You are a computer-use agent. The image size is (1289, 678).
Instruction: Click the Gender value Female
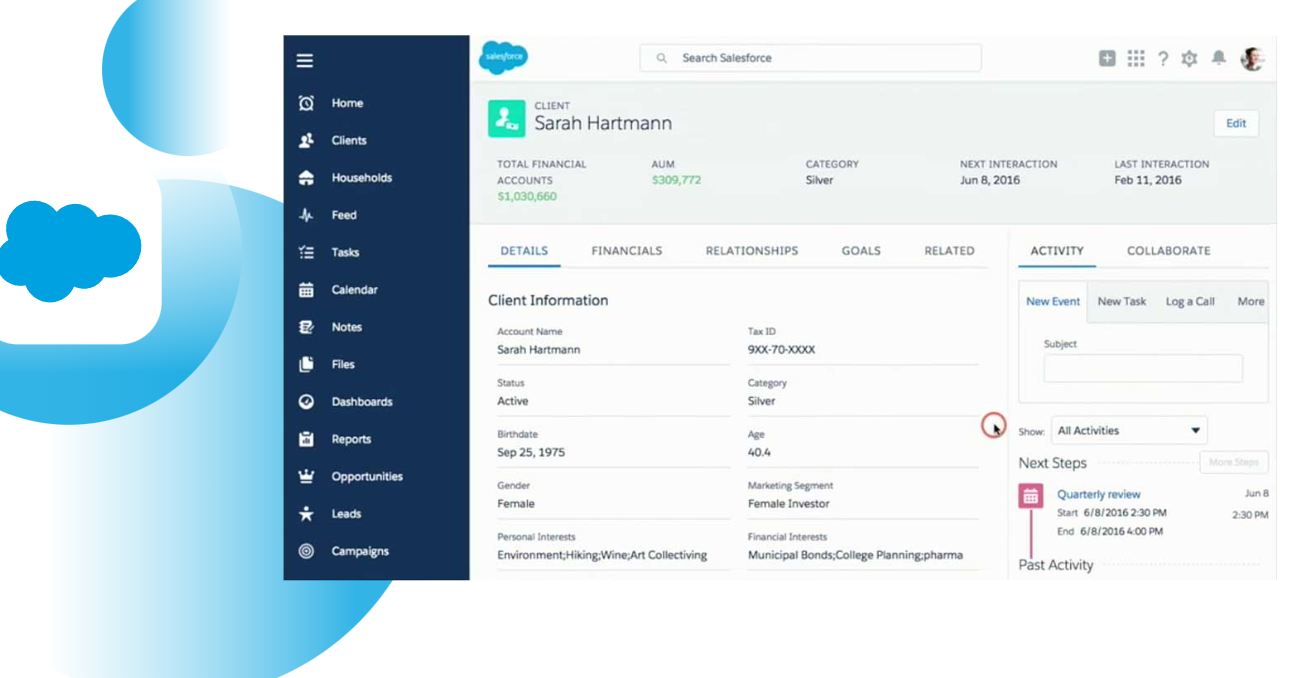pos(516,504)
